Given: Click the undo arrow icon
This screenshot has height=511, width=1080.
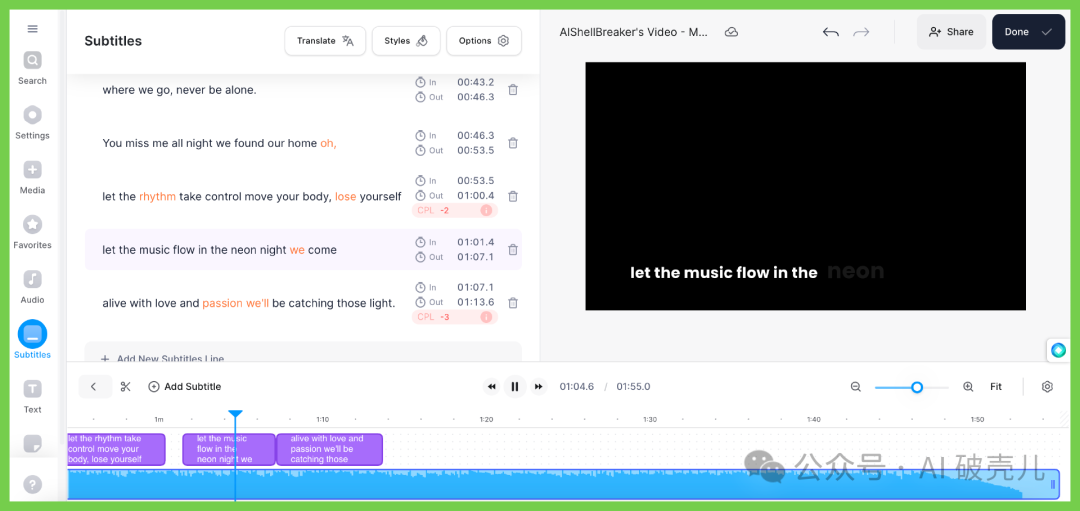Looking at the screenshot, I should (830, 32).
